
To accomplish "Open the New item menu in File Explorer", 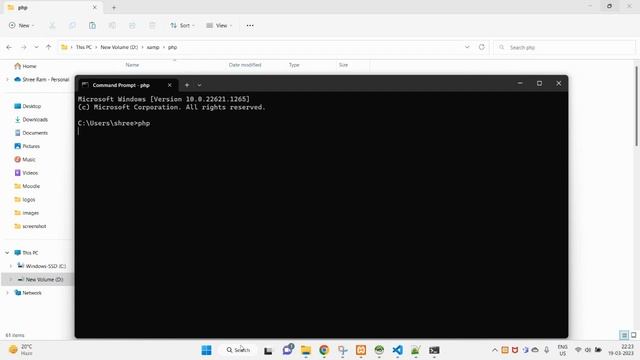I will pyautogui.click(x=21, y=25).
